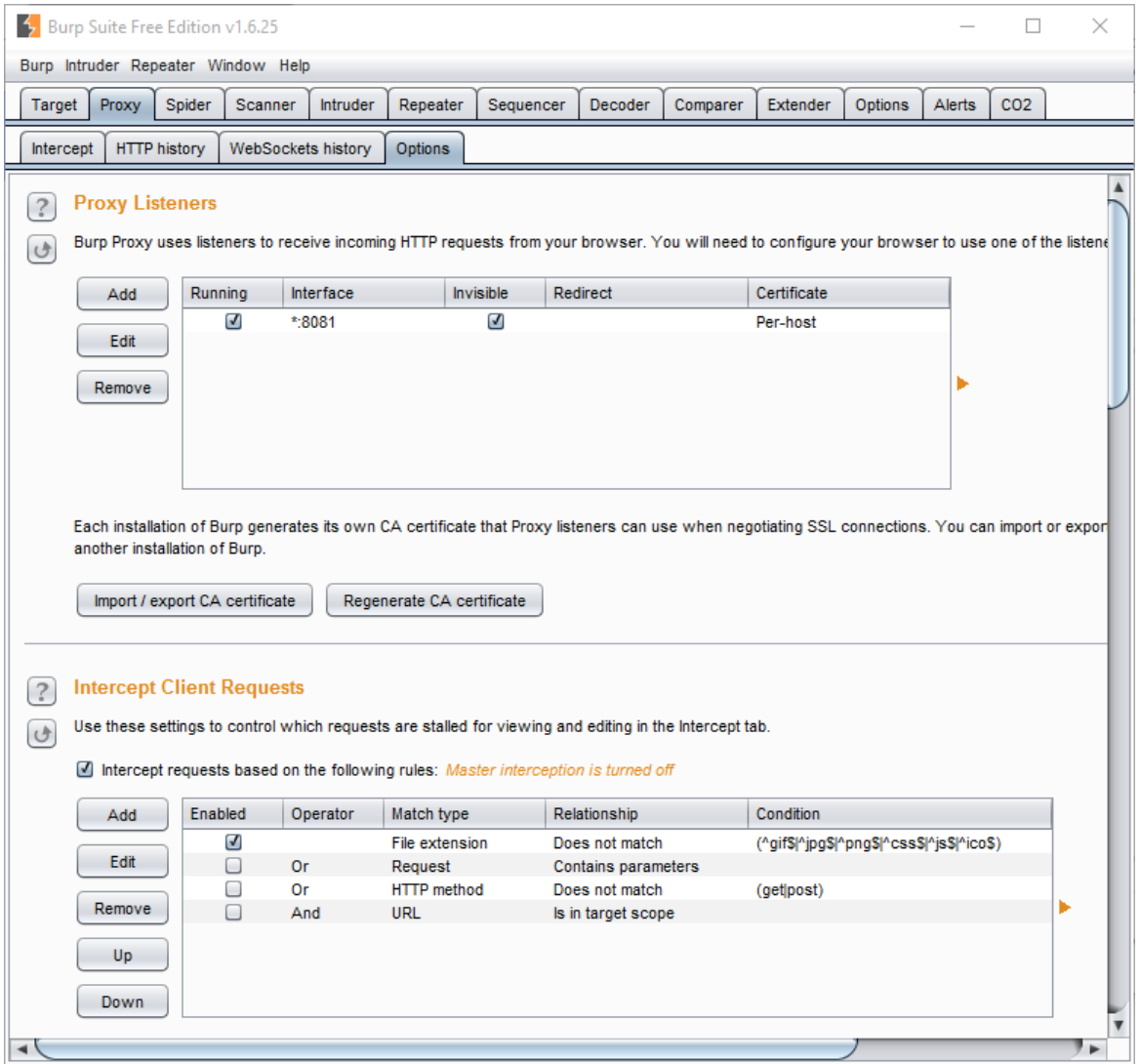Select the *:8081 interface cell

pos(363,321)
